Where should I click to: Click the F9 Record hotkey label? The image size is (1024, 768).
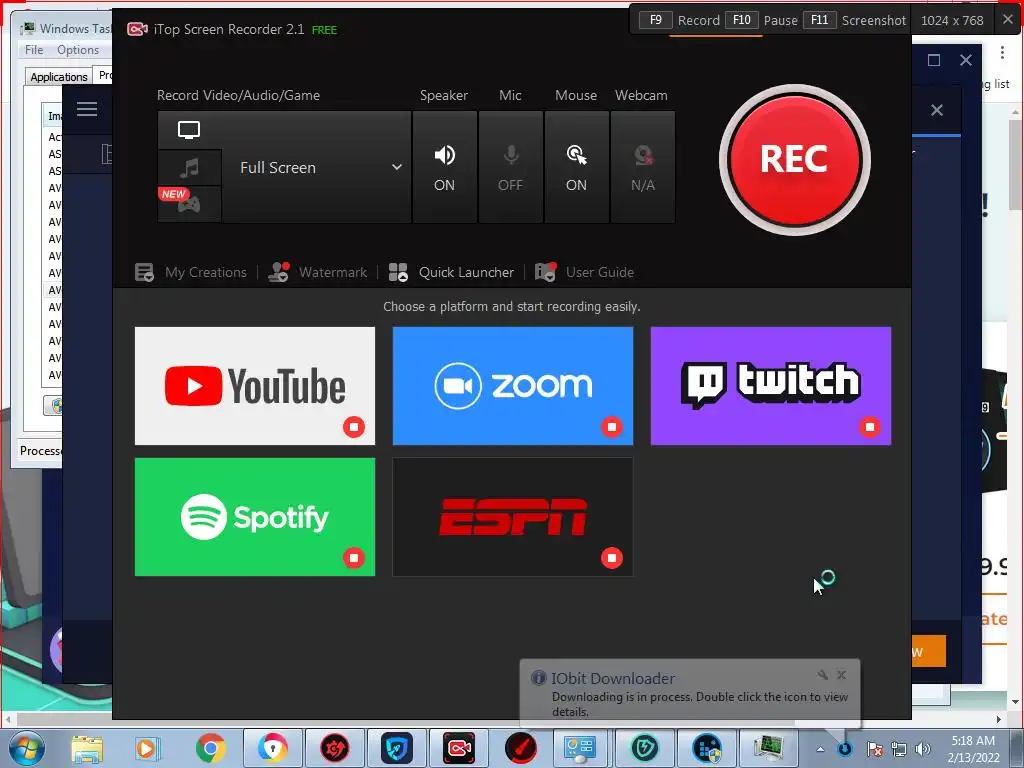pos(679,20)
